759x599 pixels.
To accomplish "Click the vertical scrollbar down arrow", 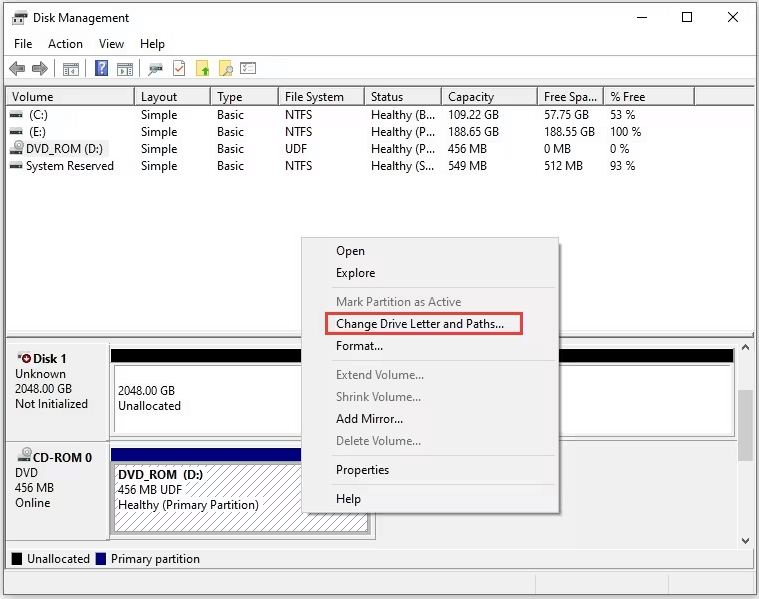I will (x=745, y=540).
